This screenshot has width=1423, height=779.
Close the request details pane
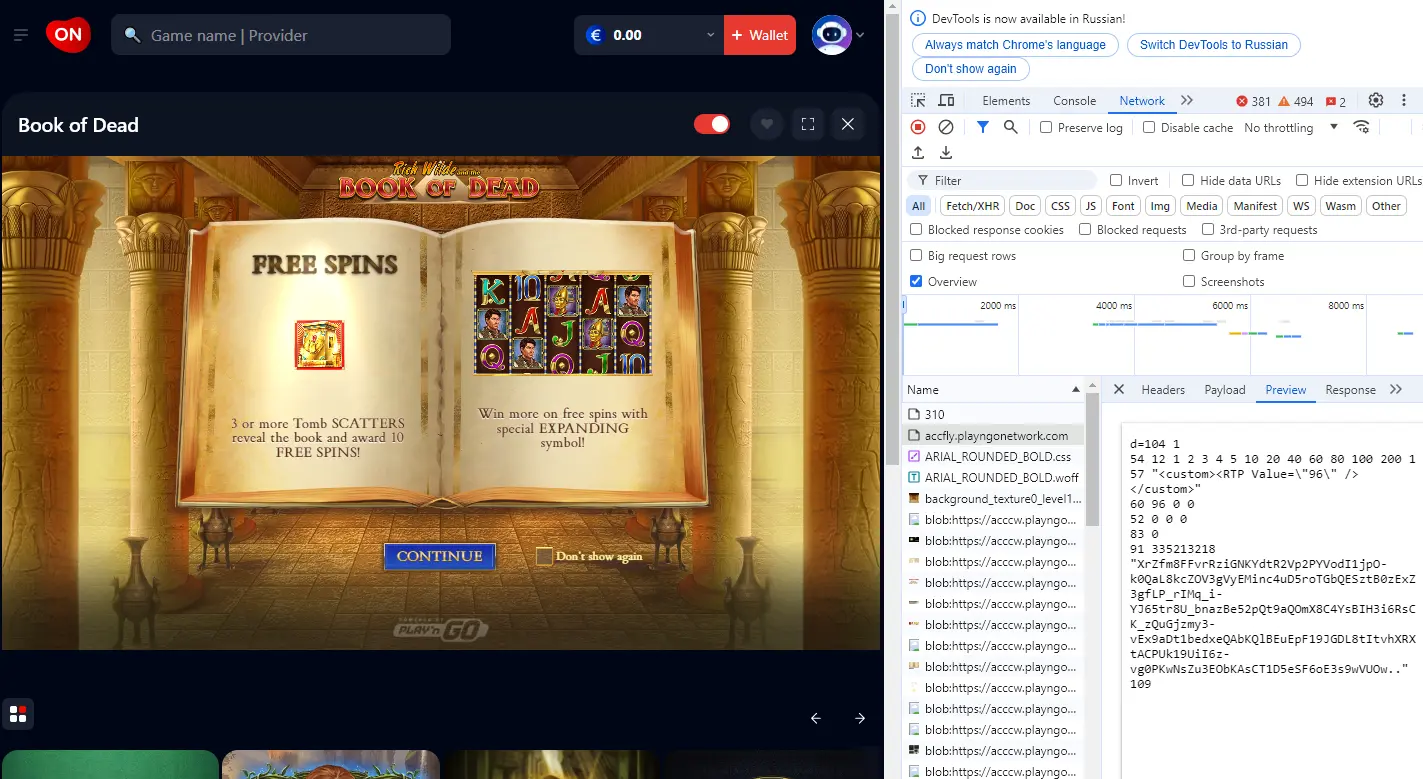(x=1119, y=389)
